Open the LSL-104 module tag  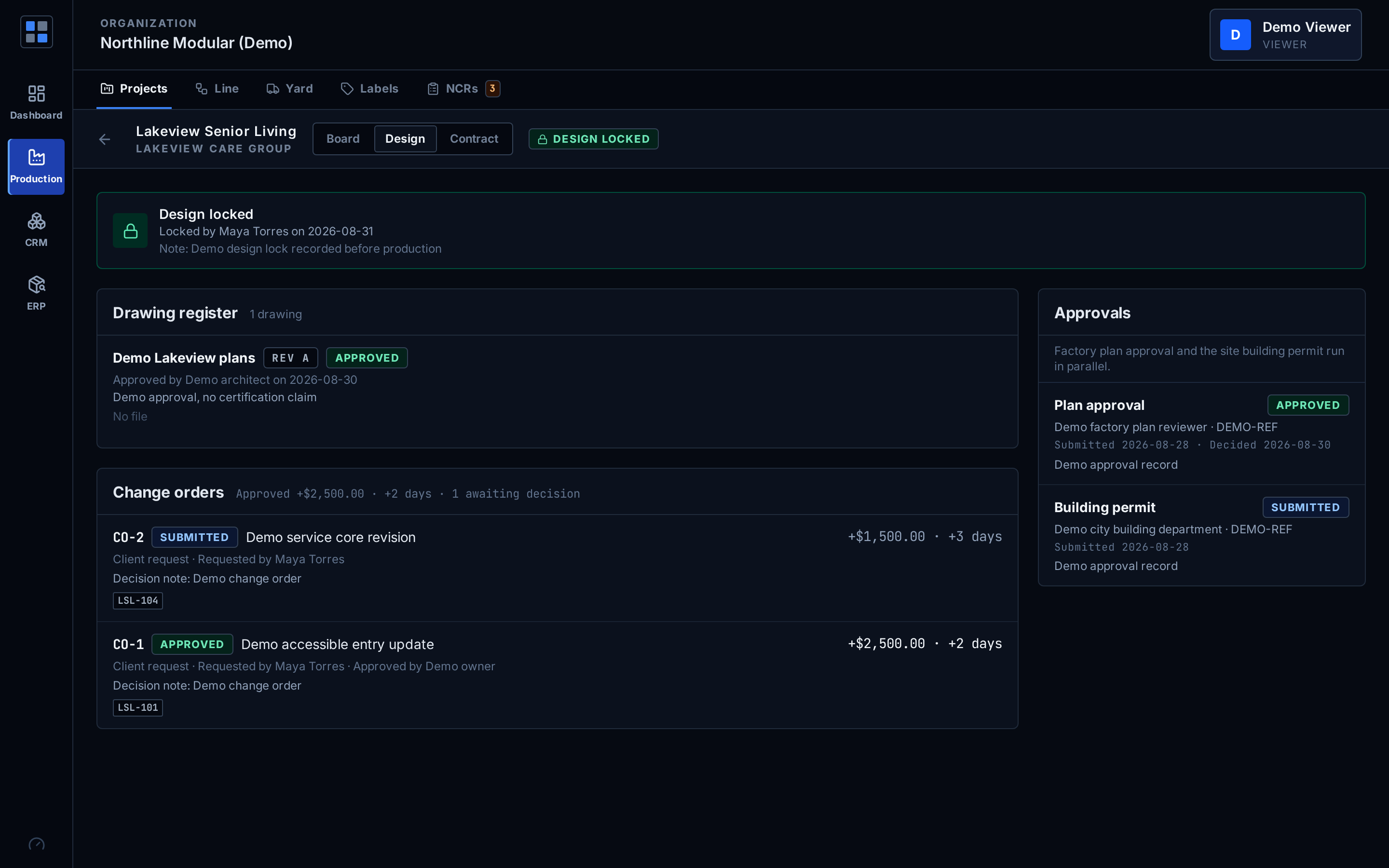pyautogui.click(x=138, y=600)
